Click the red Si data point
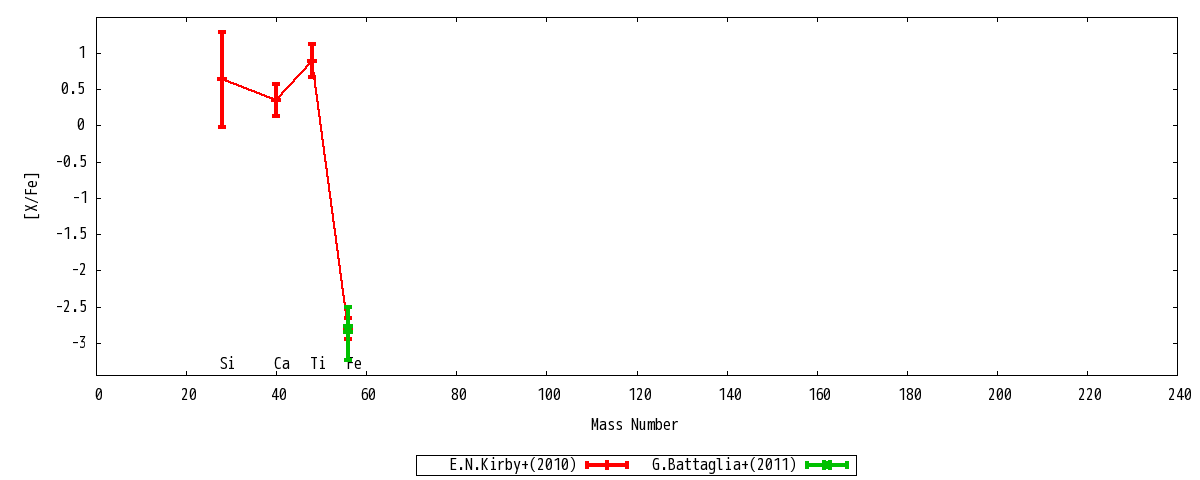The width and height of the screenshot is (1200, 480). [x=222, y=79]
